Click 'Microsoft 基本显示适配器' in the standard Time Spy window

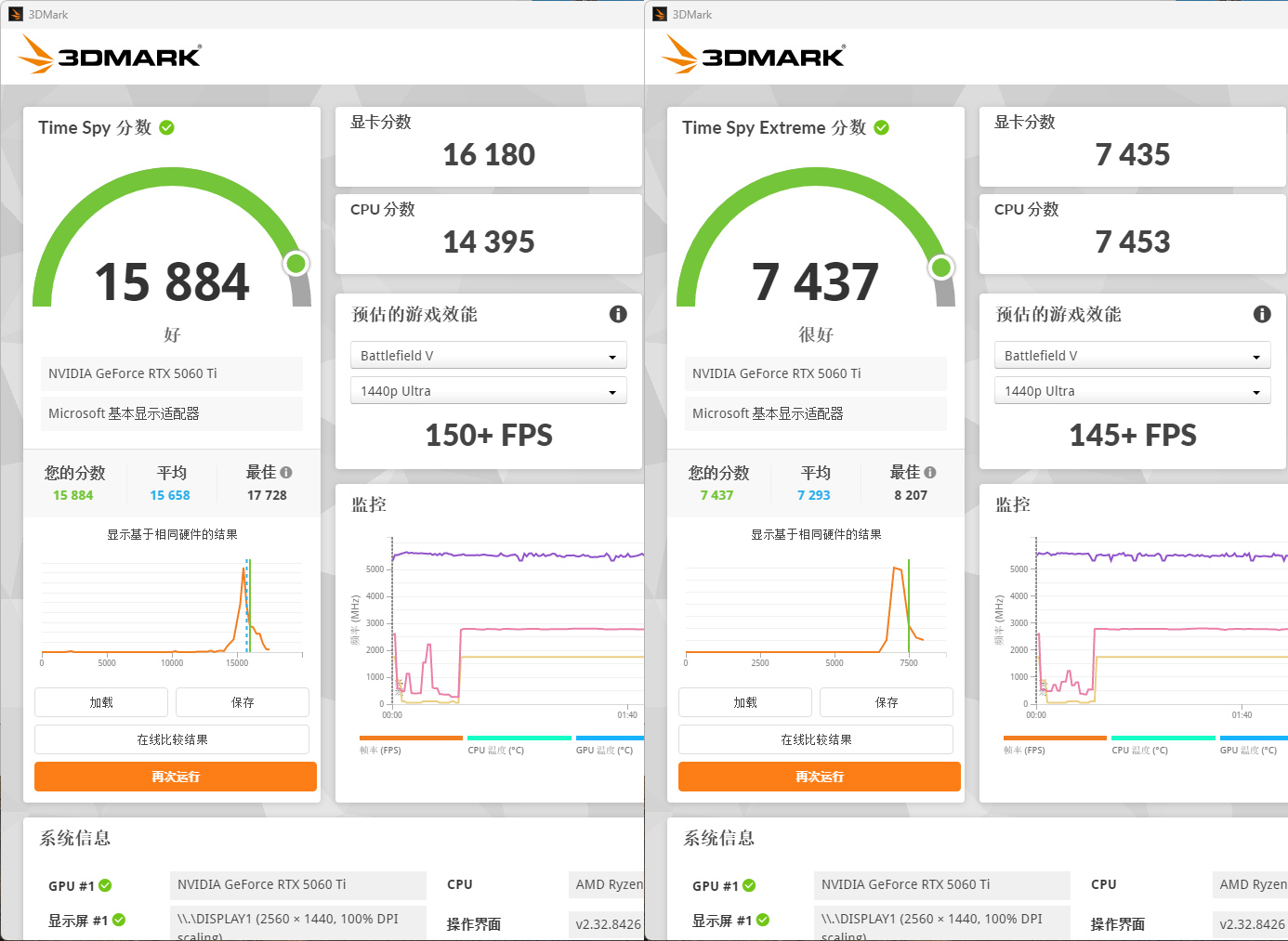(x=172, y=413)
